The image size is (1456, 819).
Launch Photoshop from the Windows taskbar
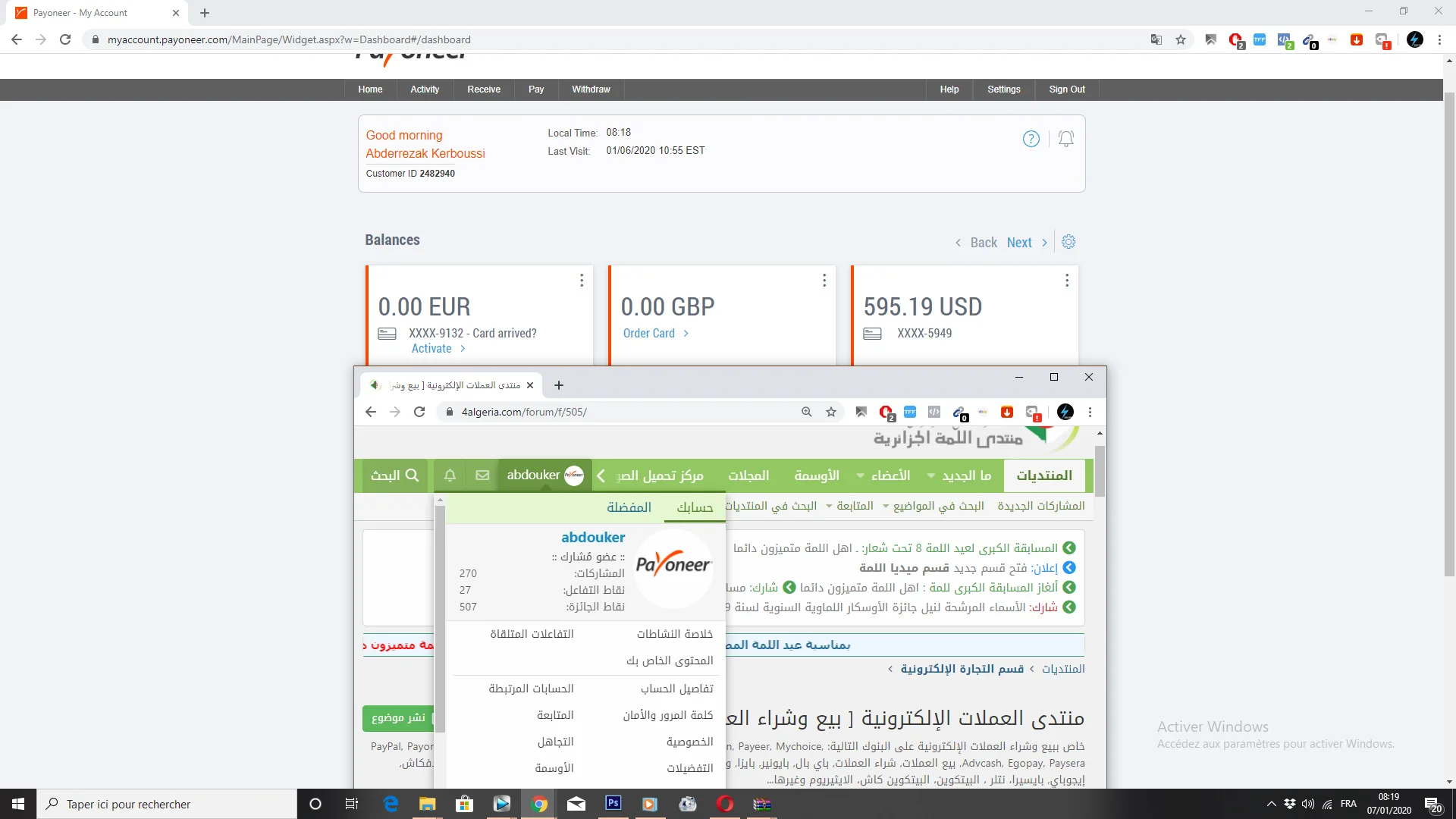613,804
